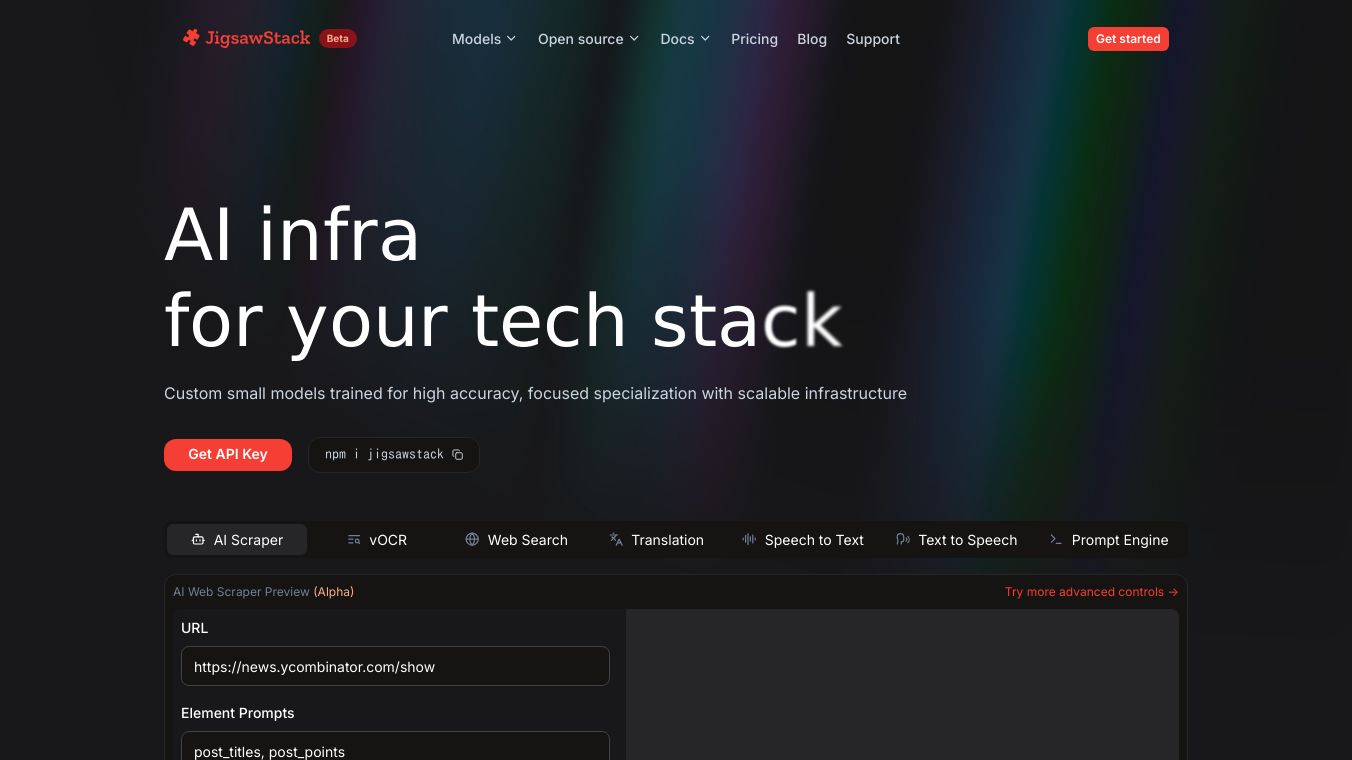1352x760 pixels.
Task: Open the Support page
Action: 873,39
